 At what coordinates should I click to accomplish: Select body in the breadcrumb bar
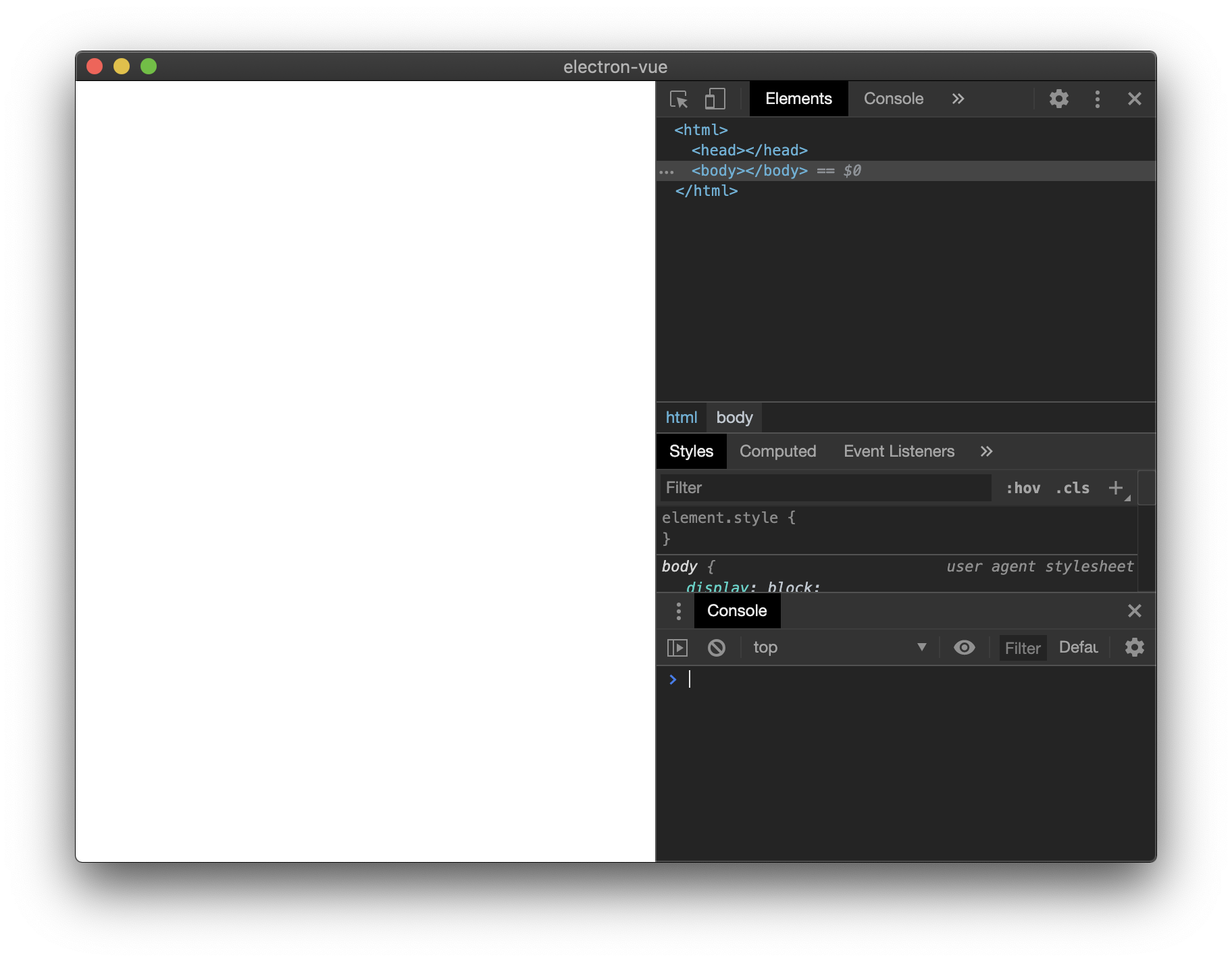tap(734, 417)
